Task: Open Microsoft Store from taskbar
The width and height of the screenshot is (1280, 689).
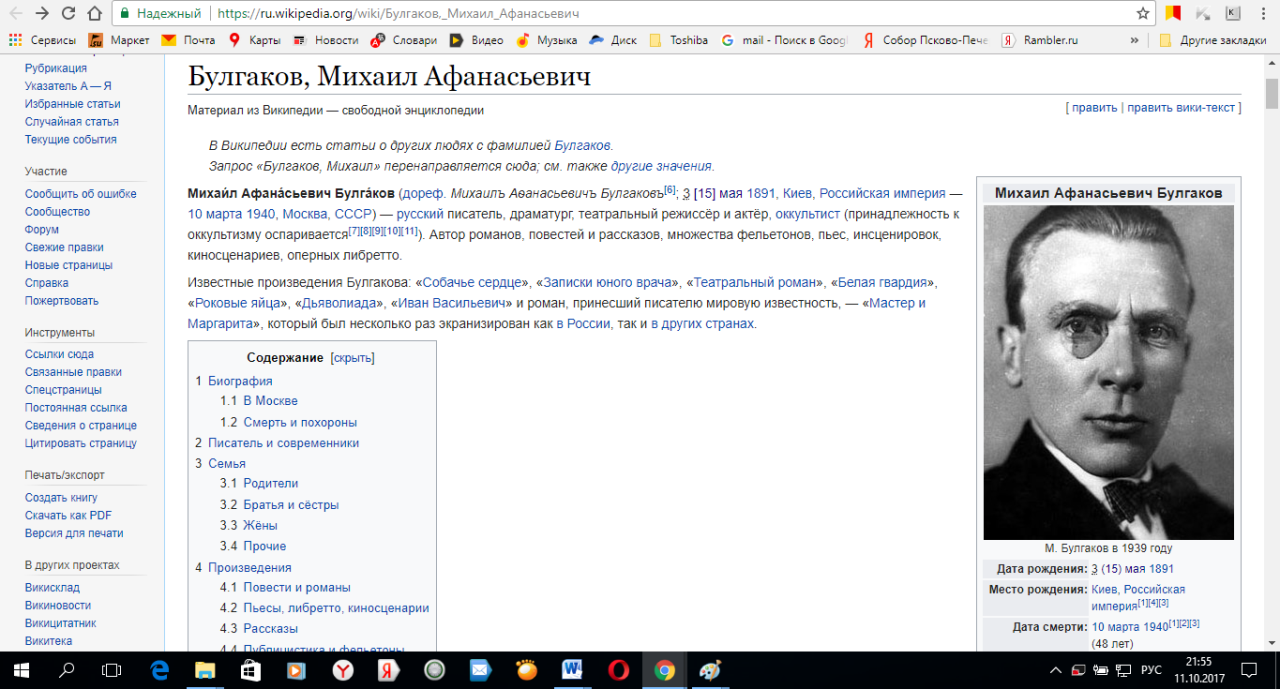Action: (x=251, y=670)
